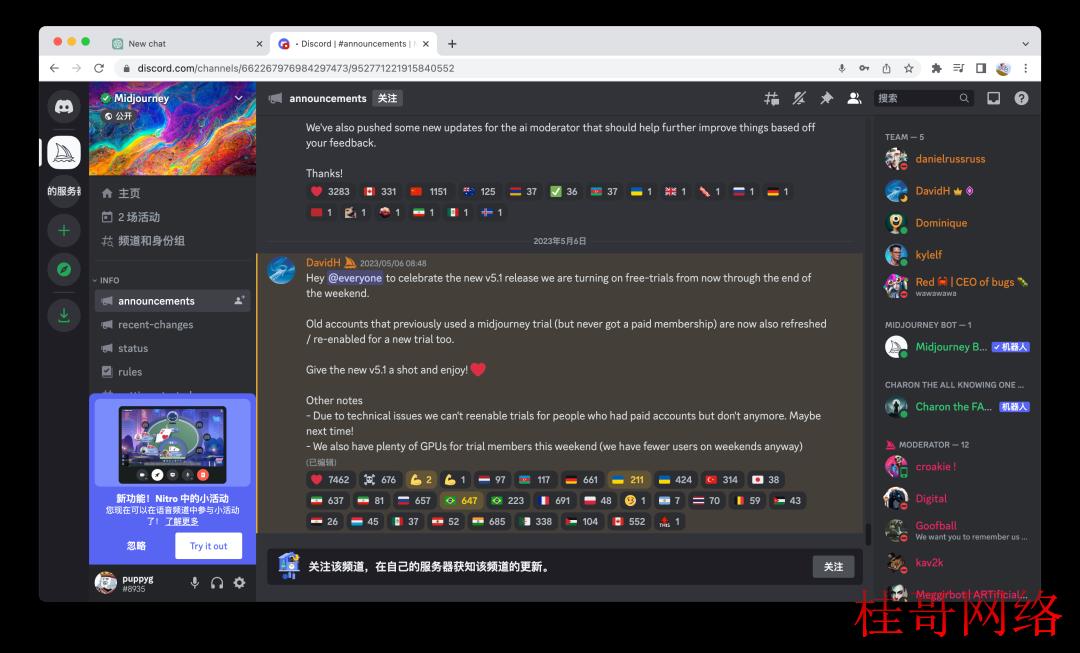This screenshot has height=653, width=1080.
Task: Click the notification settings bell icon
Action: [x=799, y=99]
